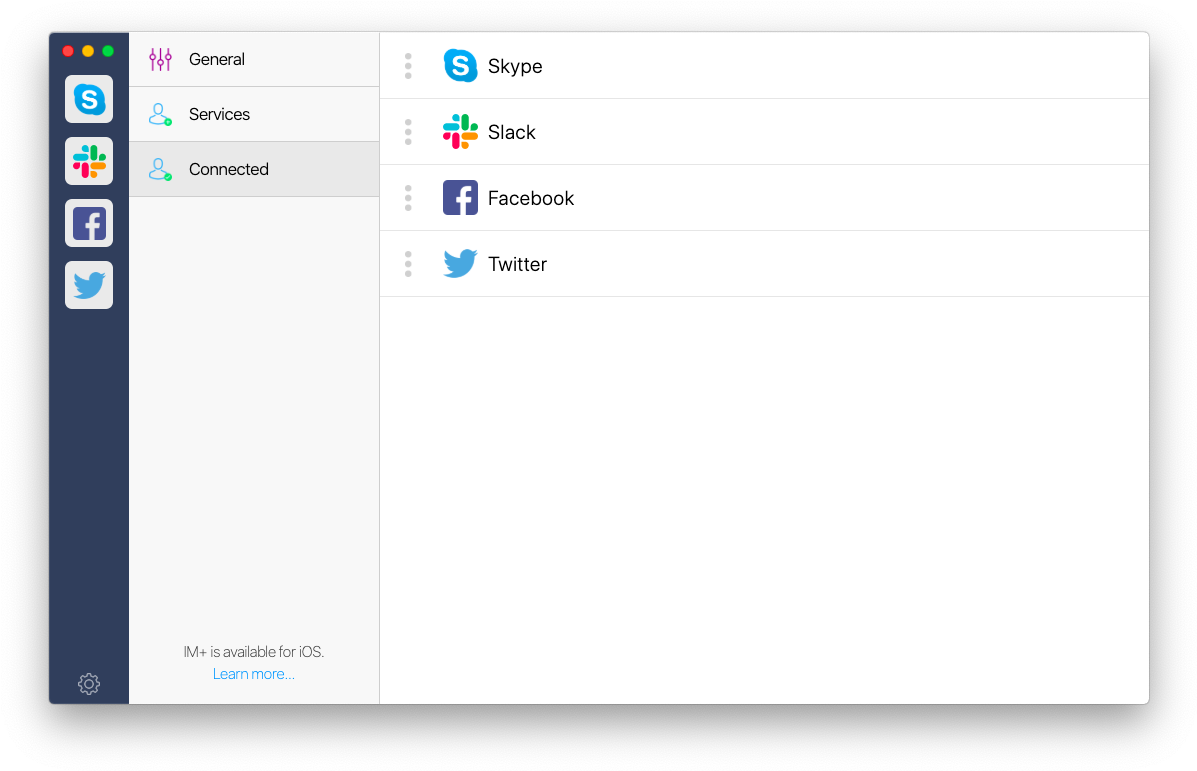
Task: Click the drag handle beside Facebook
Action: (408, 198)
